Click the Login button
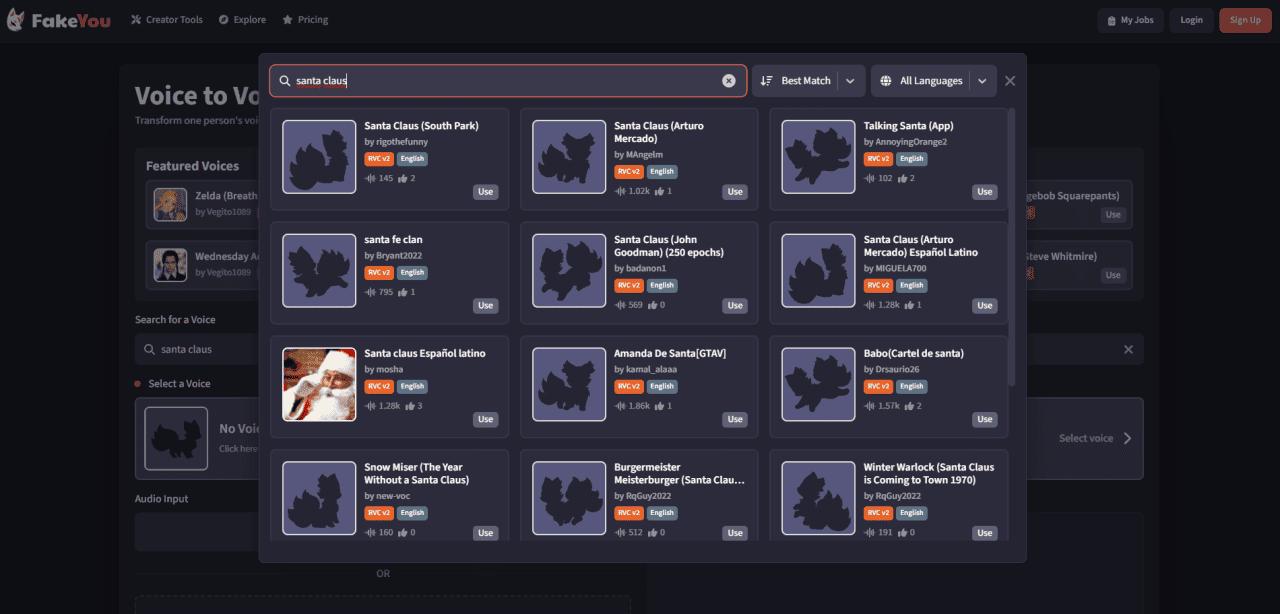The image size is (1280, 614). 1191,20
